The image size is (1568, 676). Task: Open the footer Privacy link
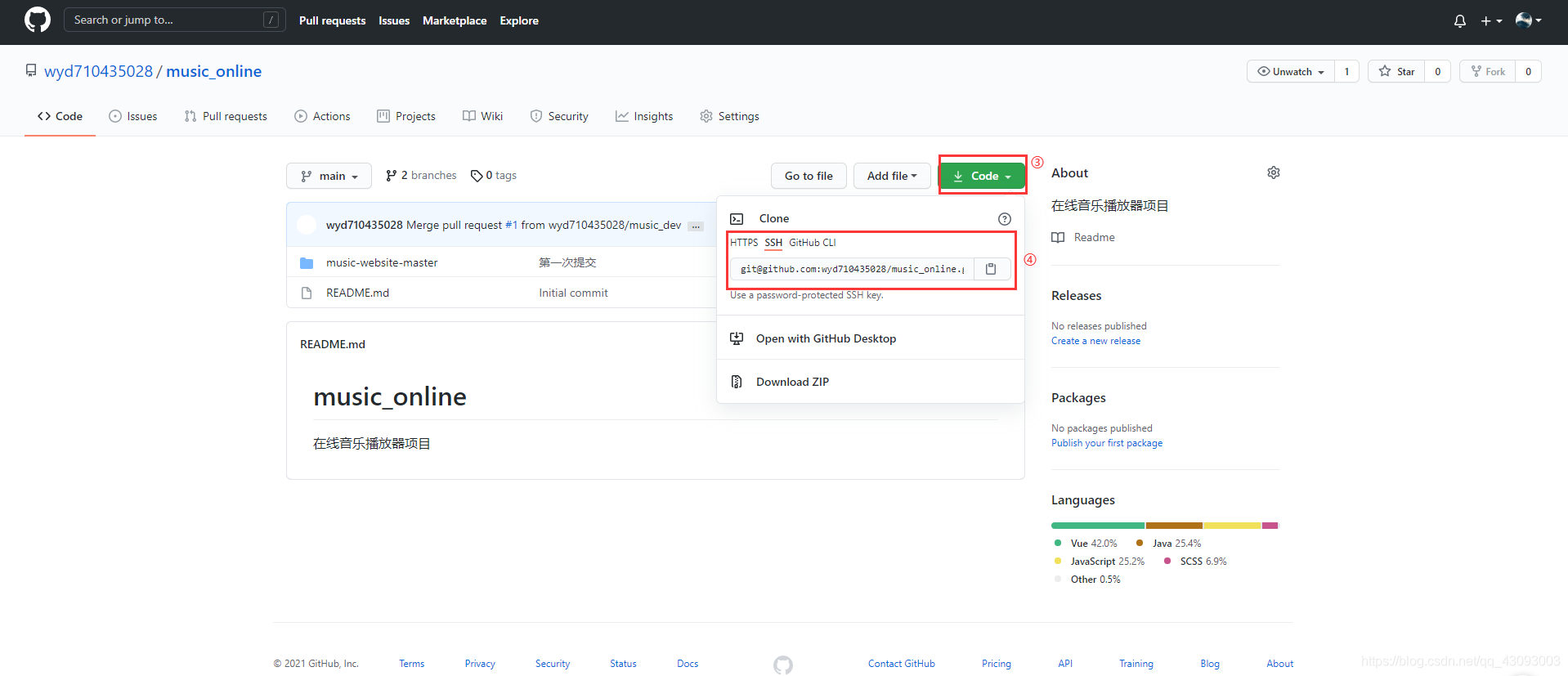[480, 664]
